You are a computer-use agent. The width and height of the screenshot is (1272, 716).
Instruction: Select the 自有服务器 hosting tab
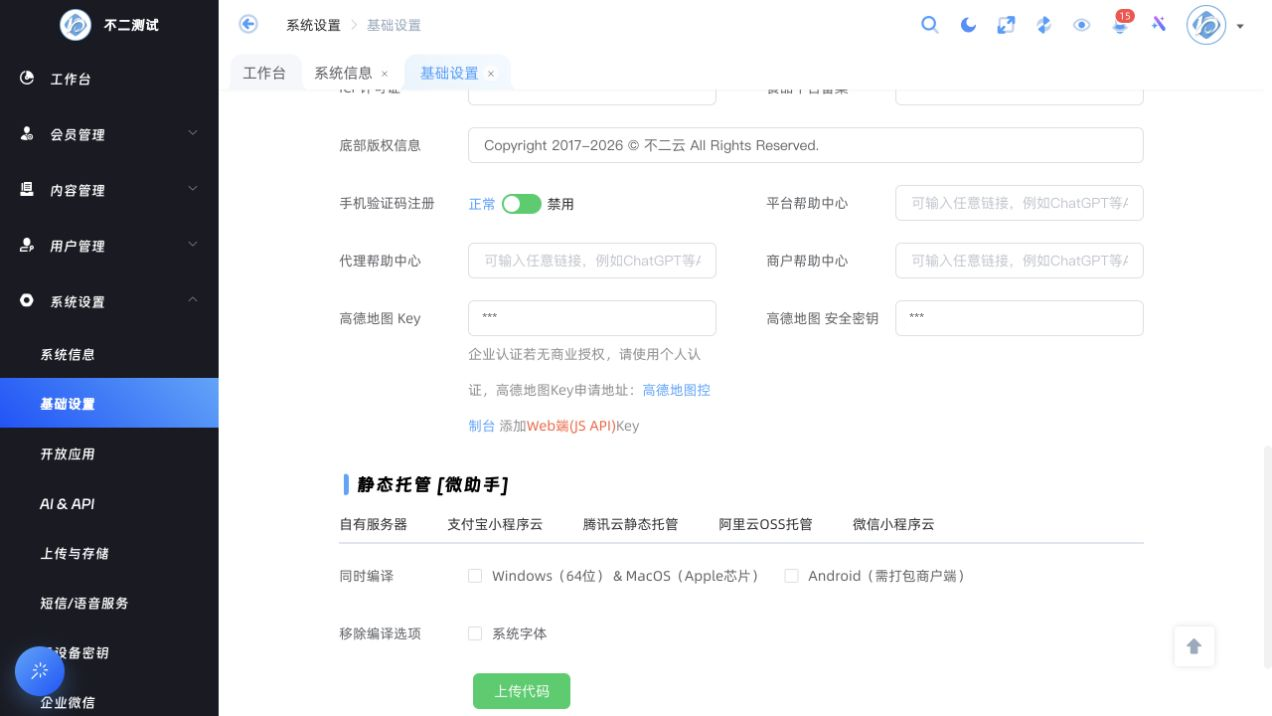pos(373,524)
